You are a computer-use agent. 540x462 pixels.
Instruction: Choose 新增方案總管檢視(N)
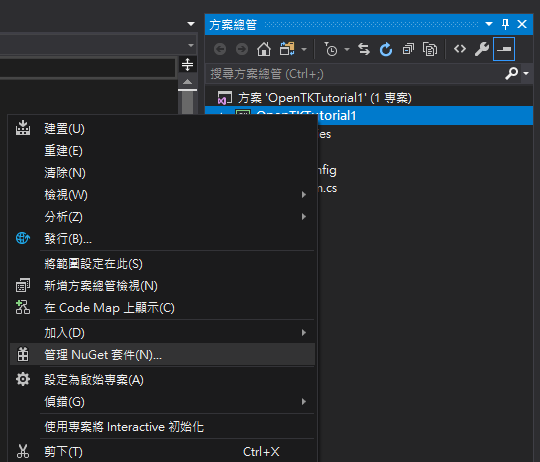162,286
